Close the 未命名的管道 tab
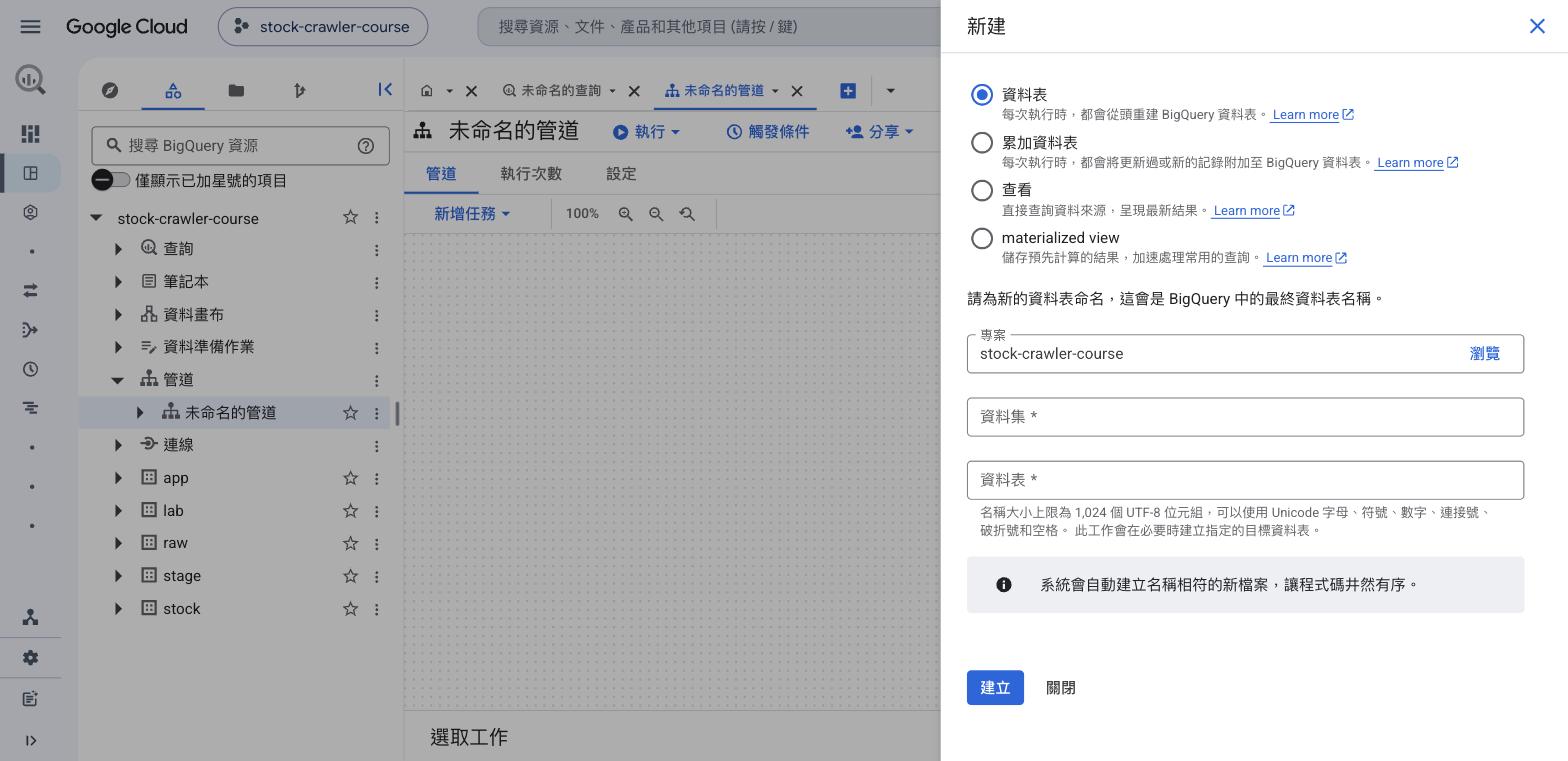Image resolution: width=1568 pixels, height=761 pixels. tap(797, 91)
